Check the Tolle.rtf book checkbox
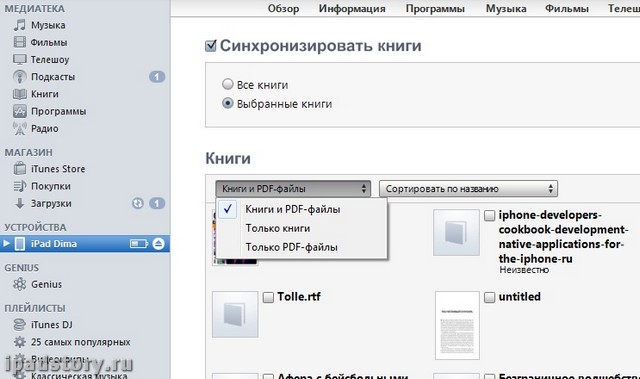Screen dimensions: 640x379 point(268,297)
